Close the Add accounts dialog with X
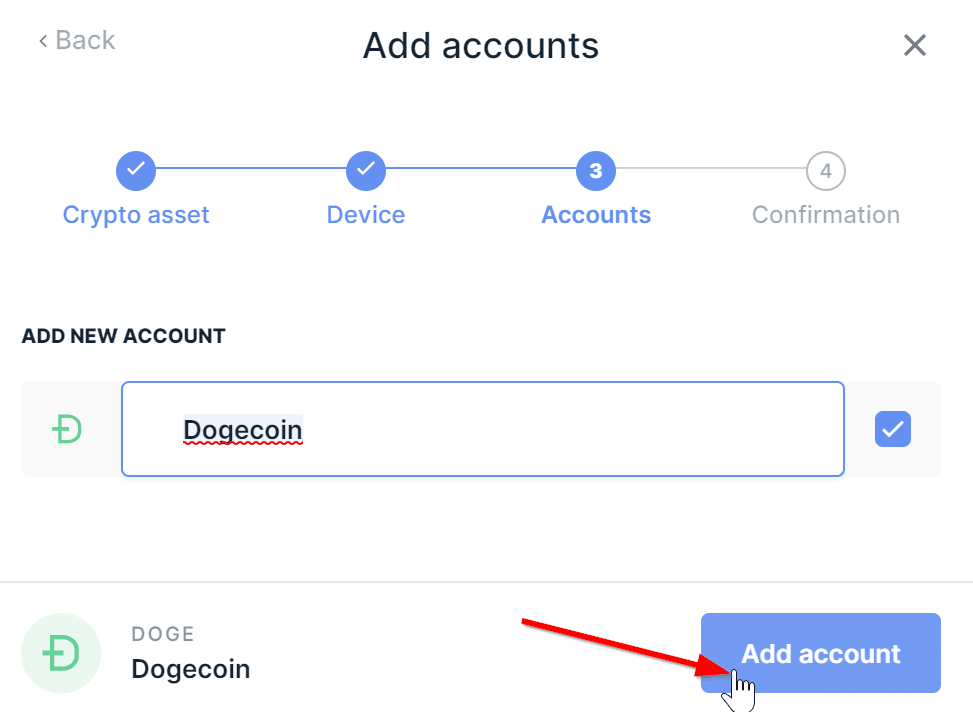 915,45
